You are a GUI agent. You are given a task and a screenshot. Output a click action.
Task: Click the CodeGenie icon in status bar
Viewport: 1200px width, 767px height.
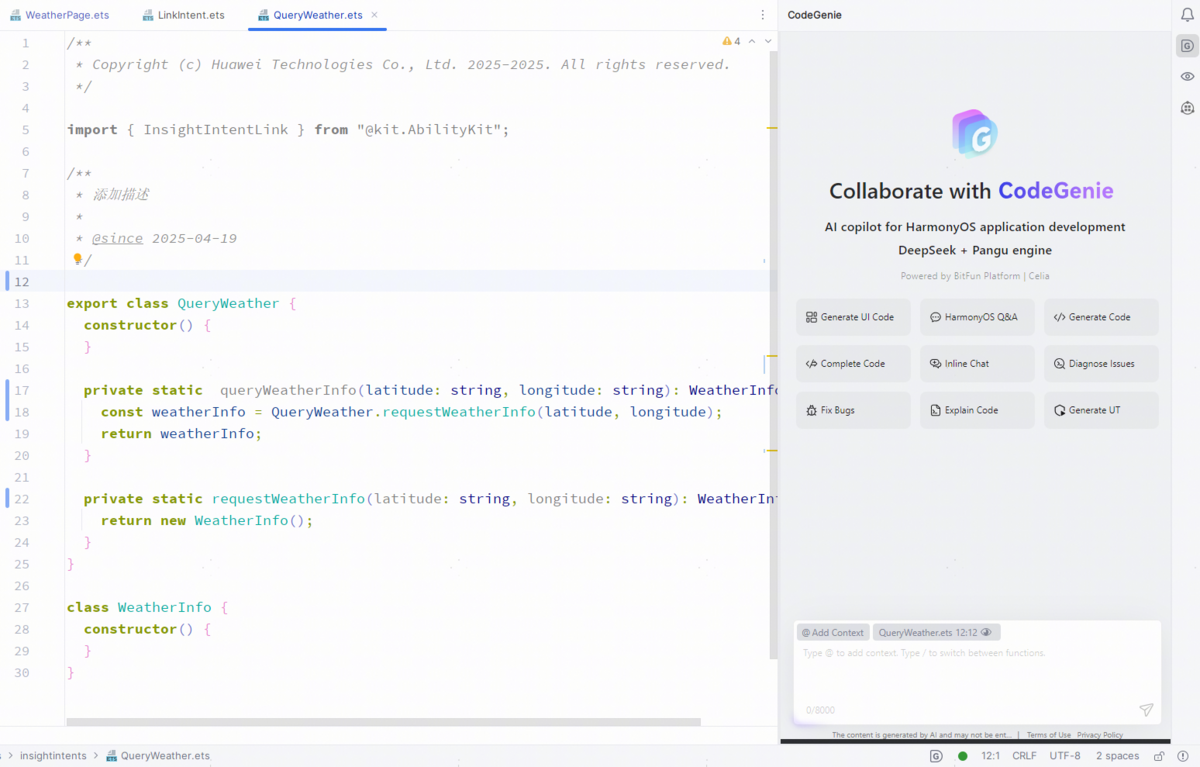click(936, 756)
